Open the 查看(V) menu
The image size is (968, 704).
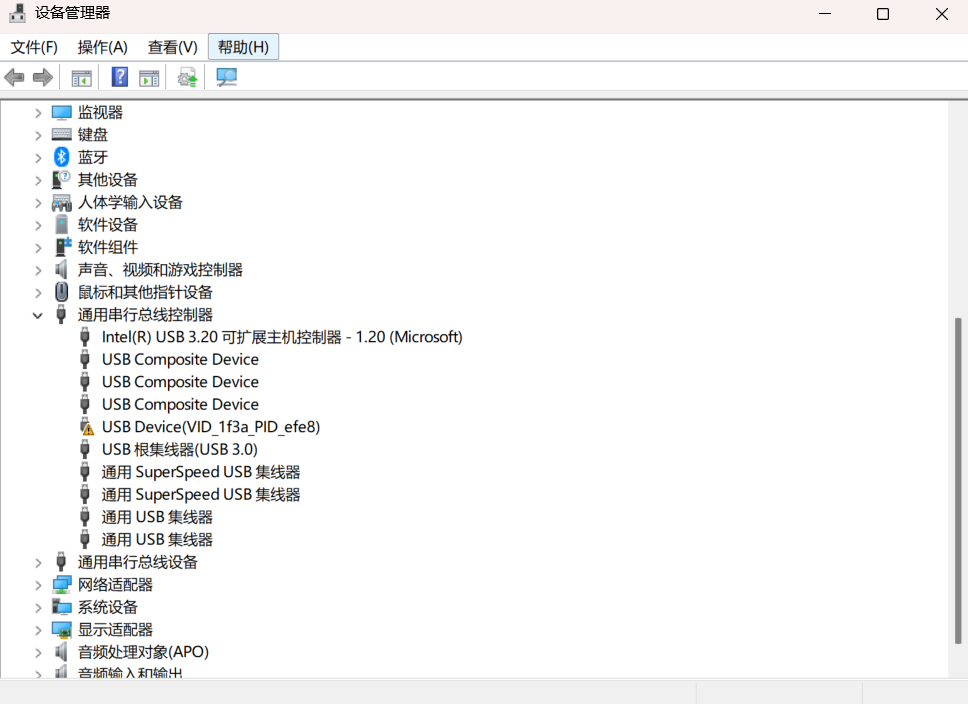(173, 47)
